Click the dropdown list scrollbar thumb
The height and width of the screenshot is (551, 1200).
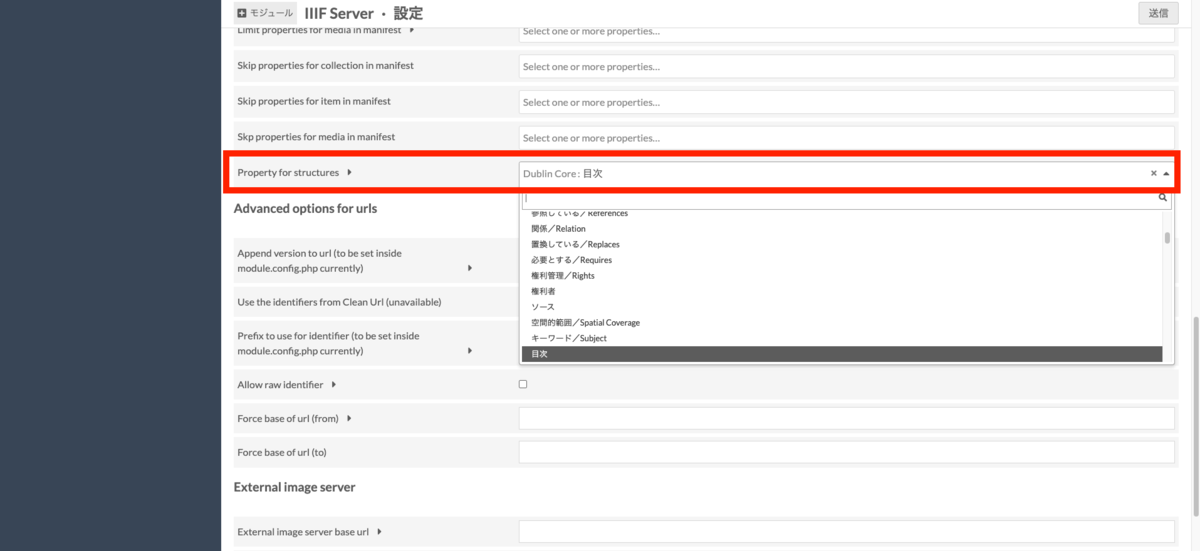tap(1167, 238)
